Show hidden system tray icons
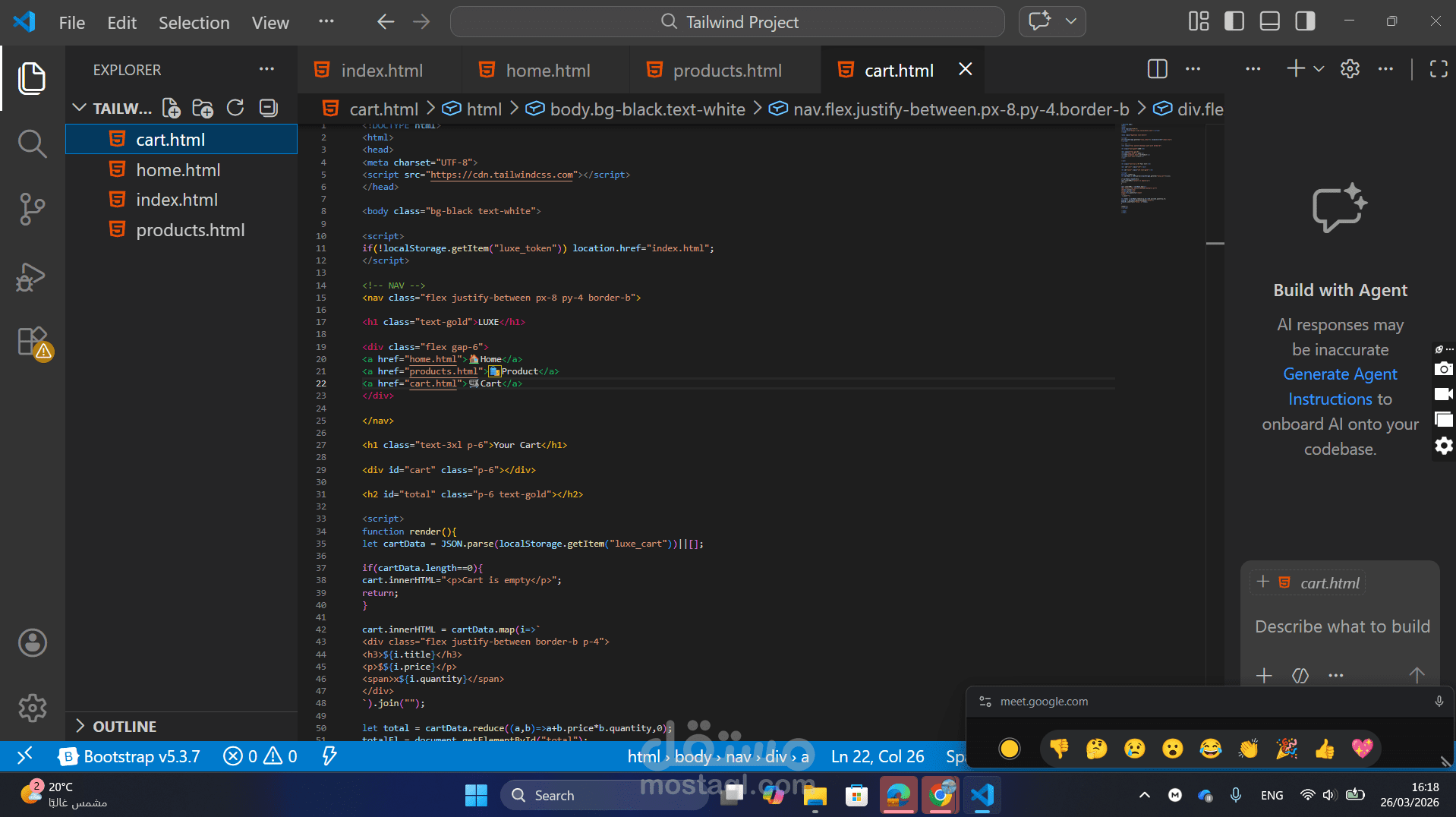 [x=1144, y=795]
